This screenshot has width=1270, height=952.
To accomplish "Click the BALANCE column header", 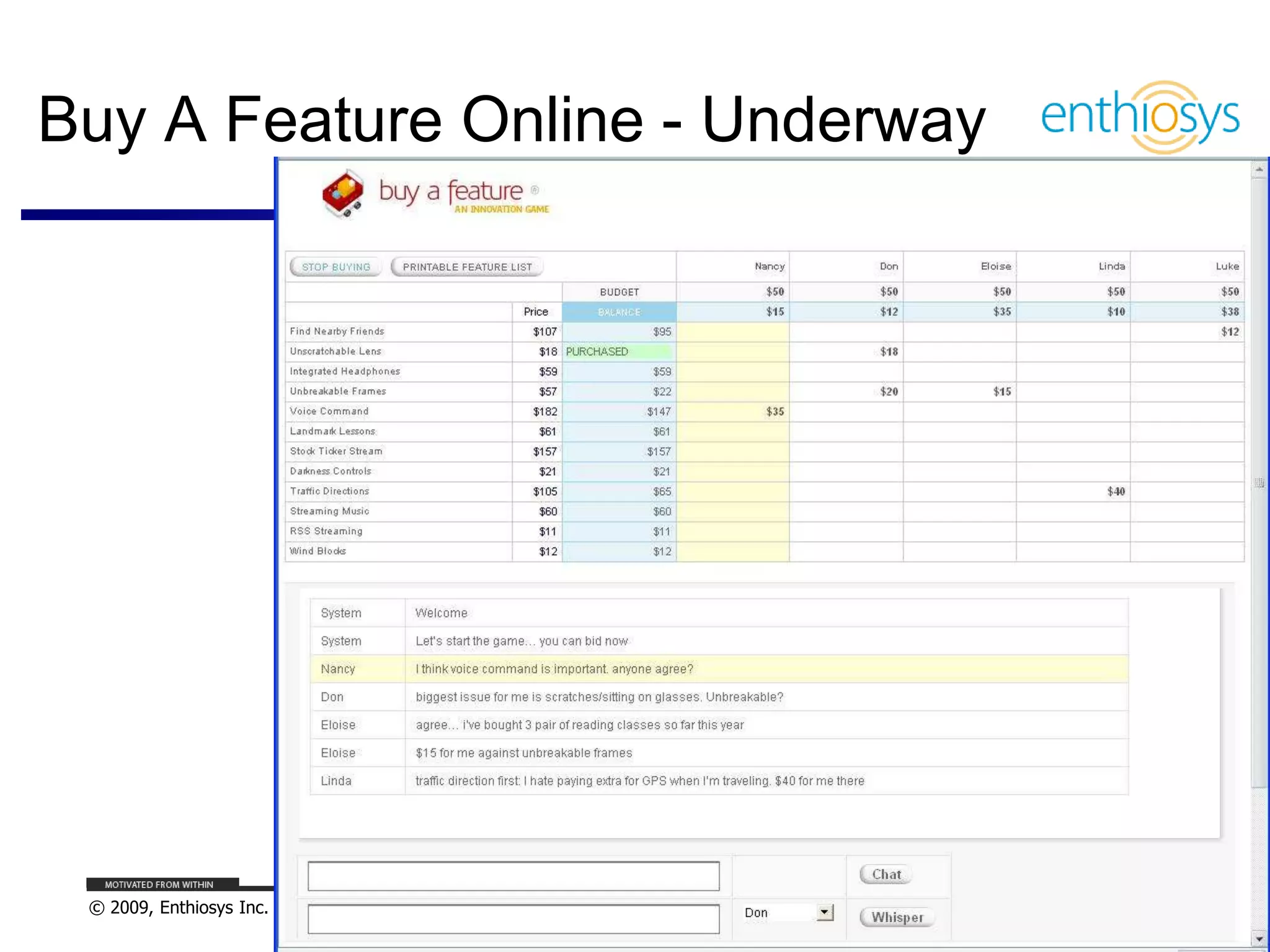I will 619,312.
